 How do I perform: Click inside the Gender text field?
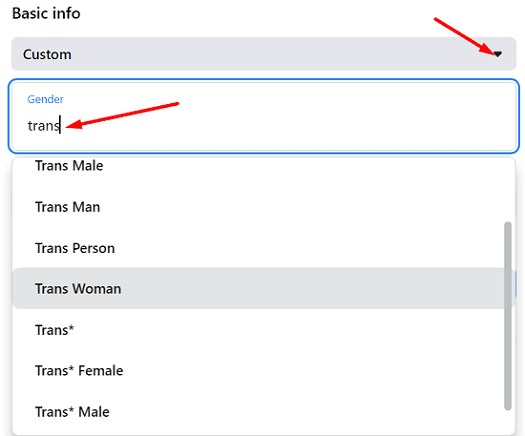pyautogui.click(x=264, y=116)
